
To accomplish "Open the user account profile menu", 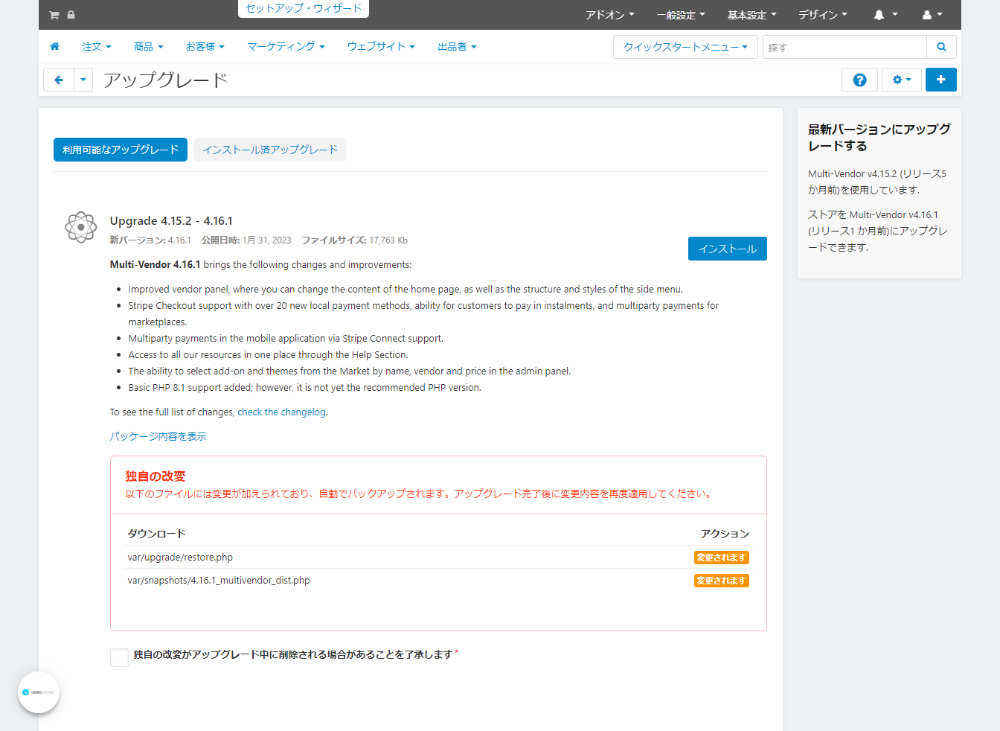I will (932, 15).
